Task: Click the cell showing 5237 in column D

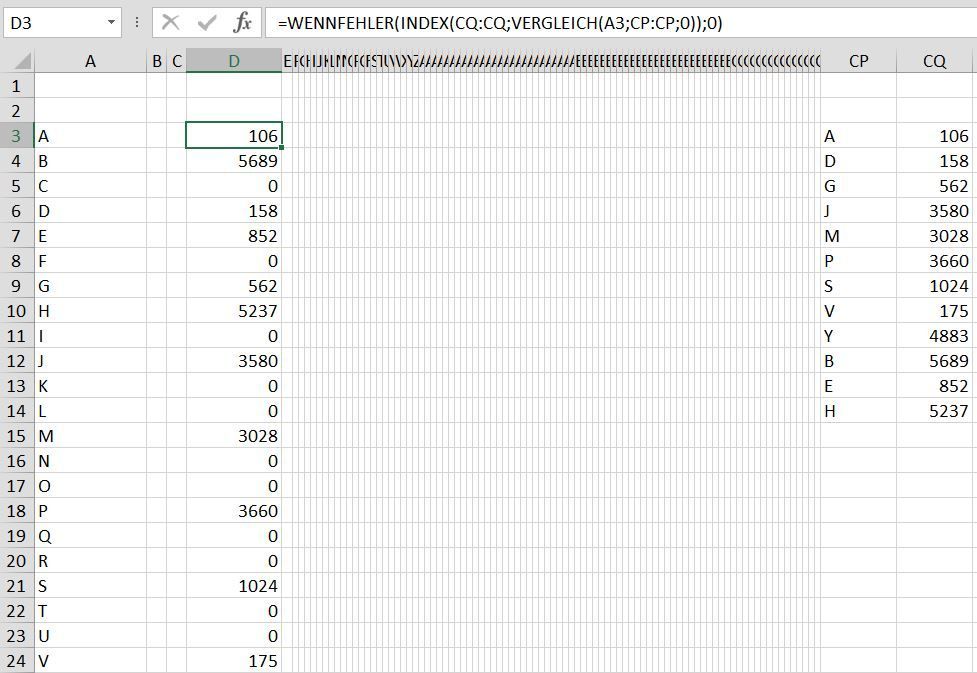Action: (233, 310)
